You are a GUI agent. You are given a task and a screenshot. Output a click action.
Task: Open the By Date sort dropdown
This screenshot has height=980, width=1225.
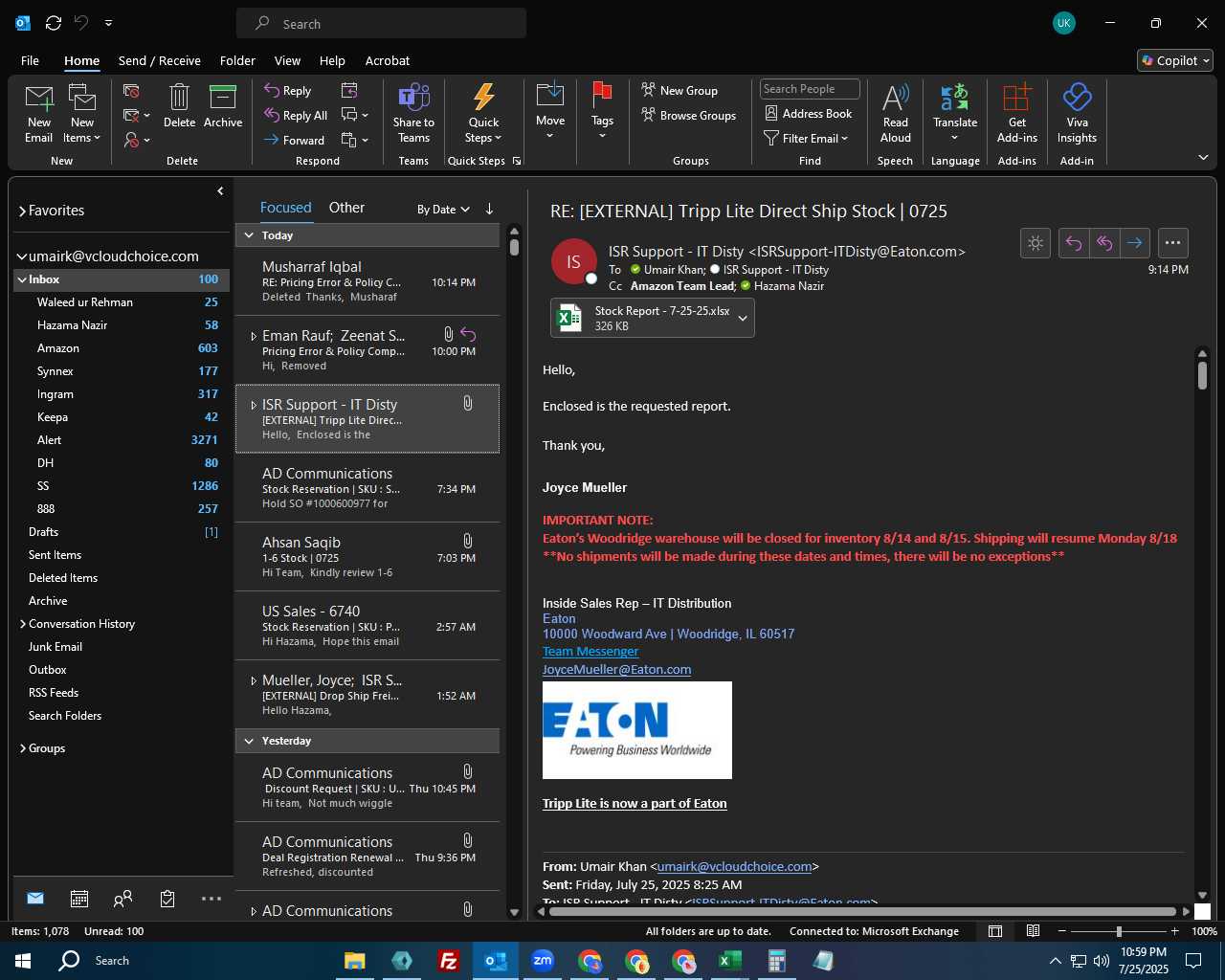443,210
